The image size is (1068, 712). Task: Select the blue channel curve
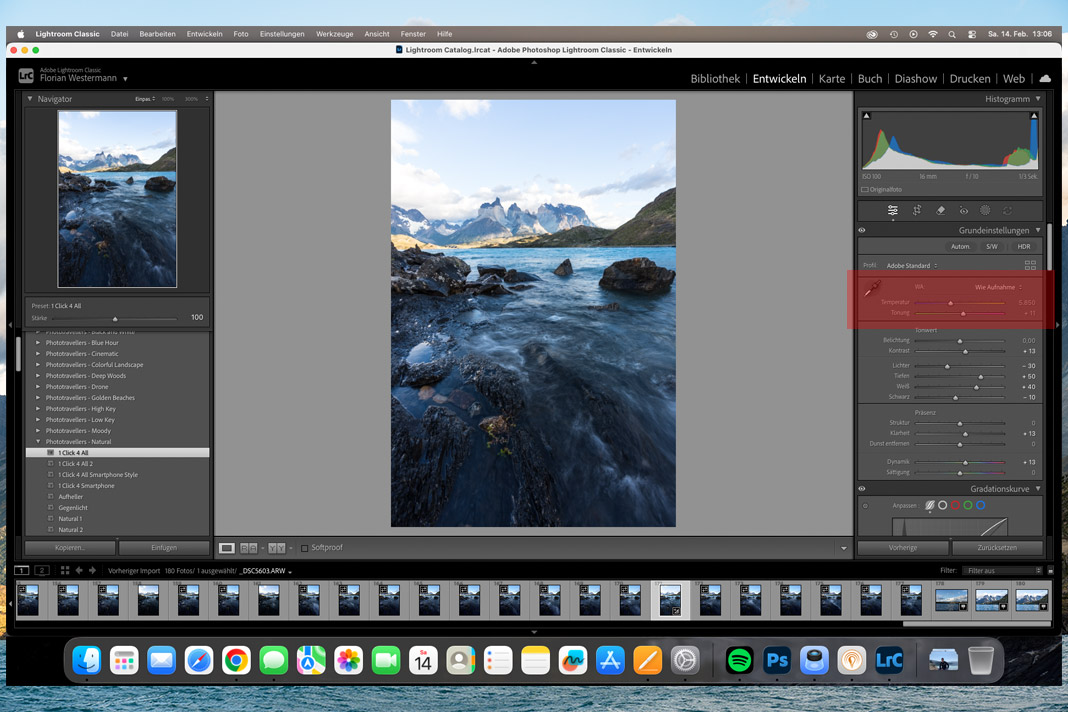click(981, 506)
